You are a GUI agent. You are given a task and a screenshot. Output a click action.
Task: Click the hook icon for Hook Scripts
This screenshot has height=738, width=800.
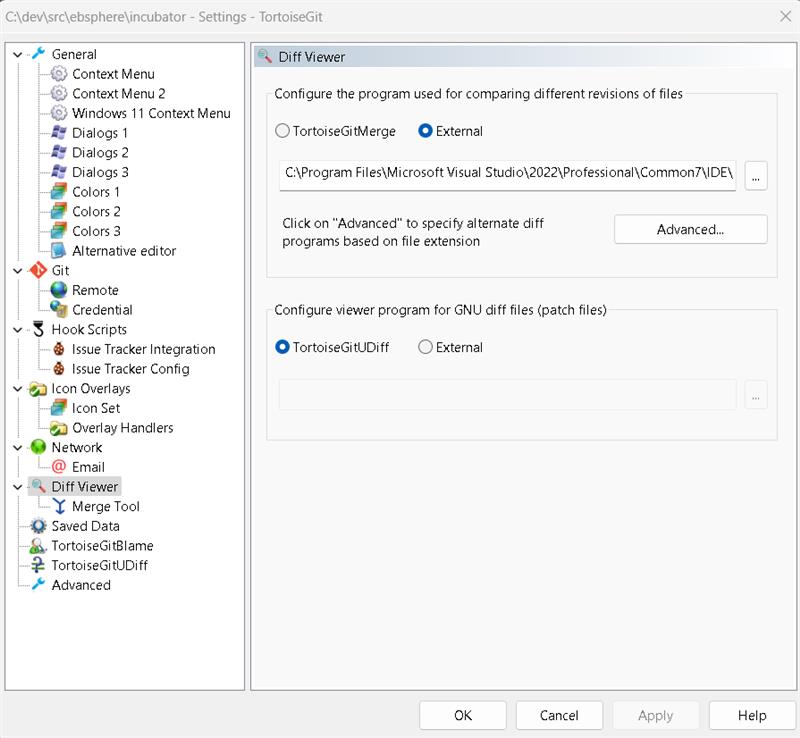(x=39, y=329)
